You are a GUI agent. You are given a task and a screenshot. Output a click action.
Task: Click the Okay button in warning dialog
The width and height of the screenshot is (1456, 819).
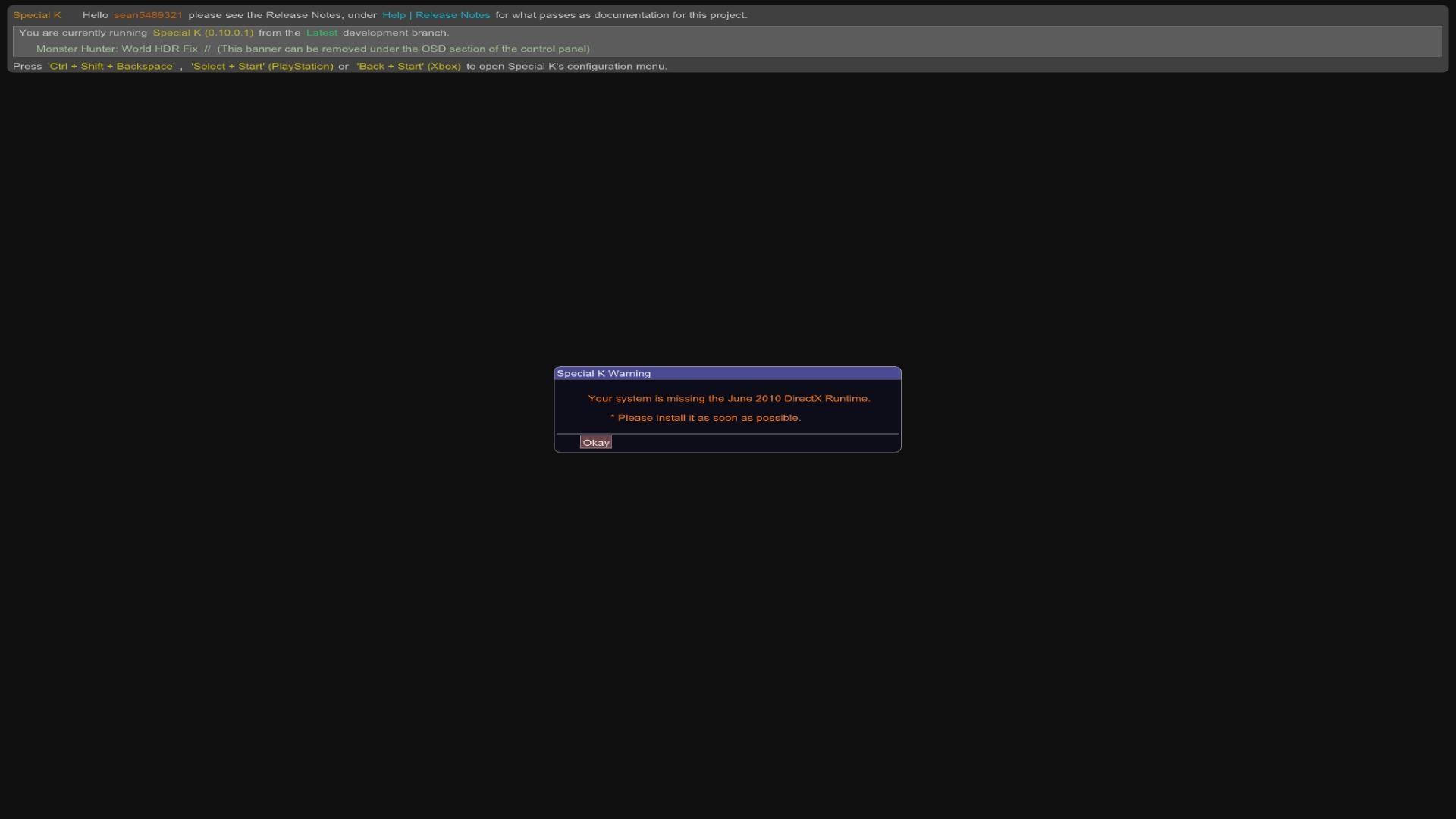coord(595,442)
